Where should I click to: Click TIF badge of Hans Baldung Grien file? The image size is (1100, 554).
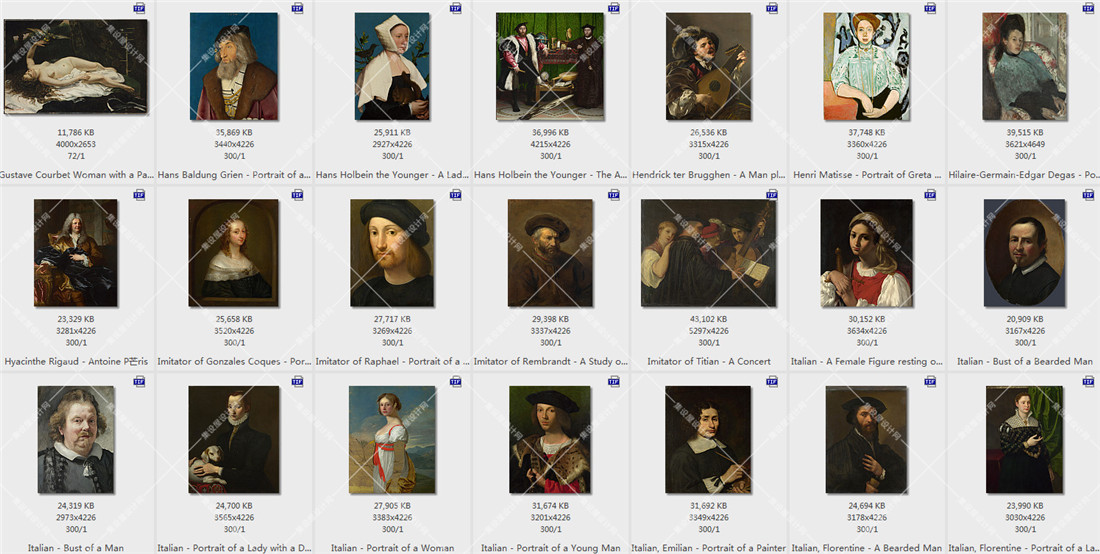click(x=297, y=8)
